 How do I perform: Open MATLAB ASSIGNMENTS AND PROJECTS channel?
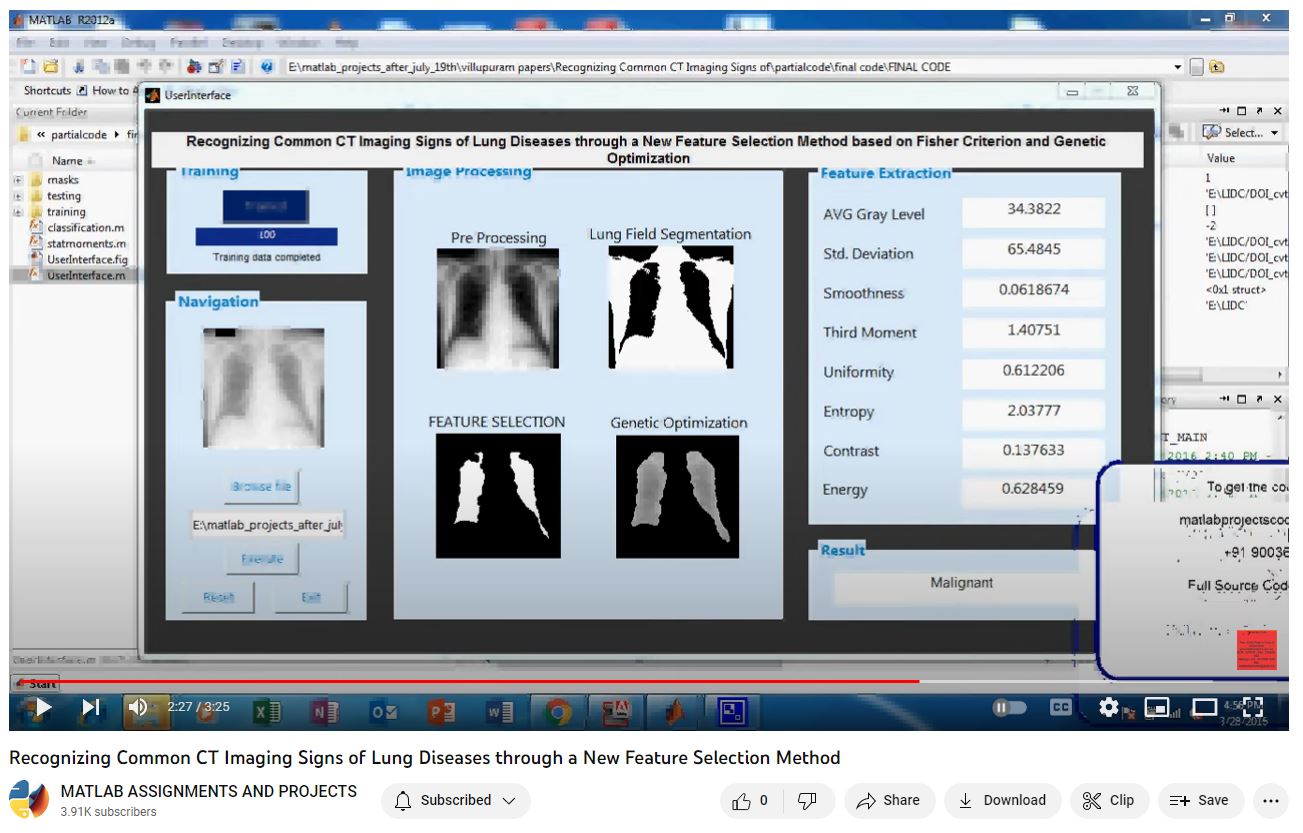[209, 791]
